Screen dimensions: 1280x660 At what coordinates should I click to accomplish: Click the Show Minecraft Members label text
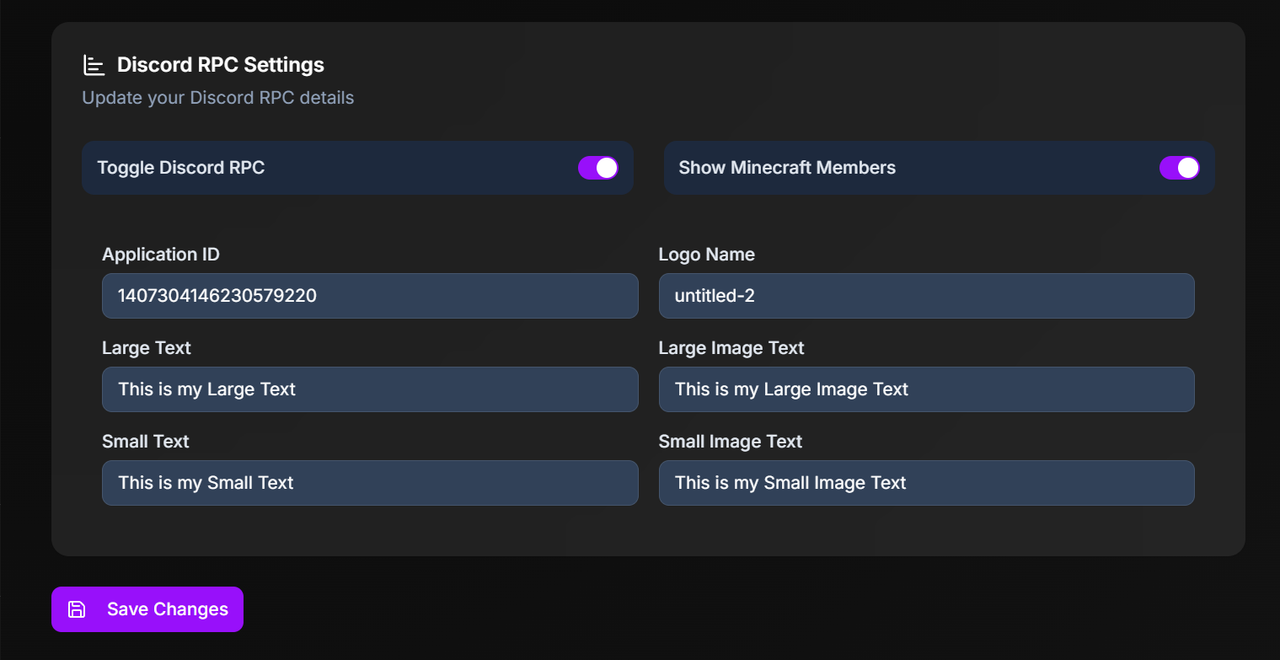pos(787,168)
